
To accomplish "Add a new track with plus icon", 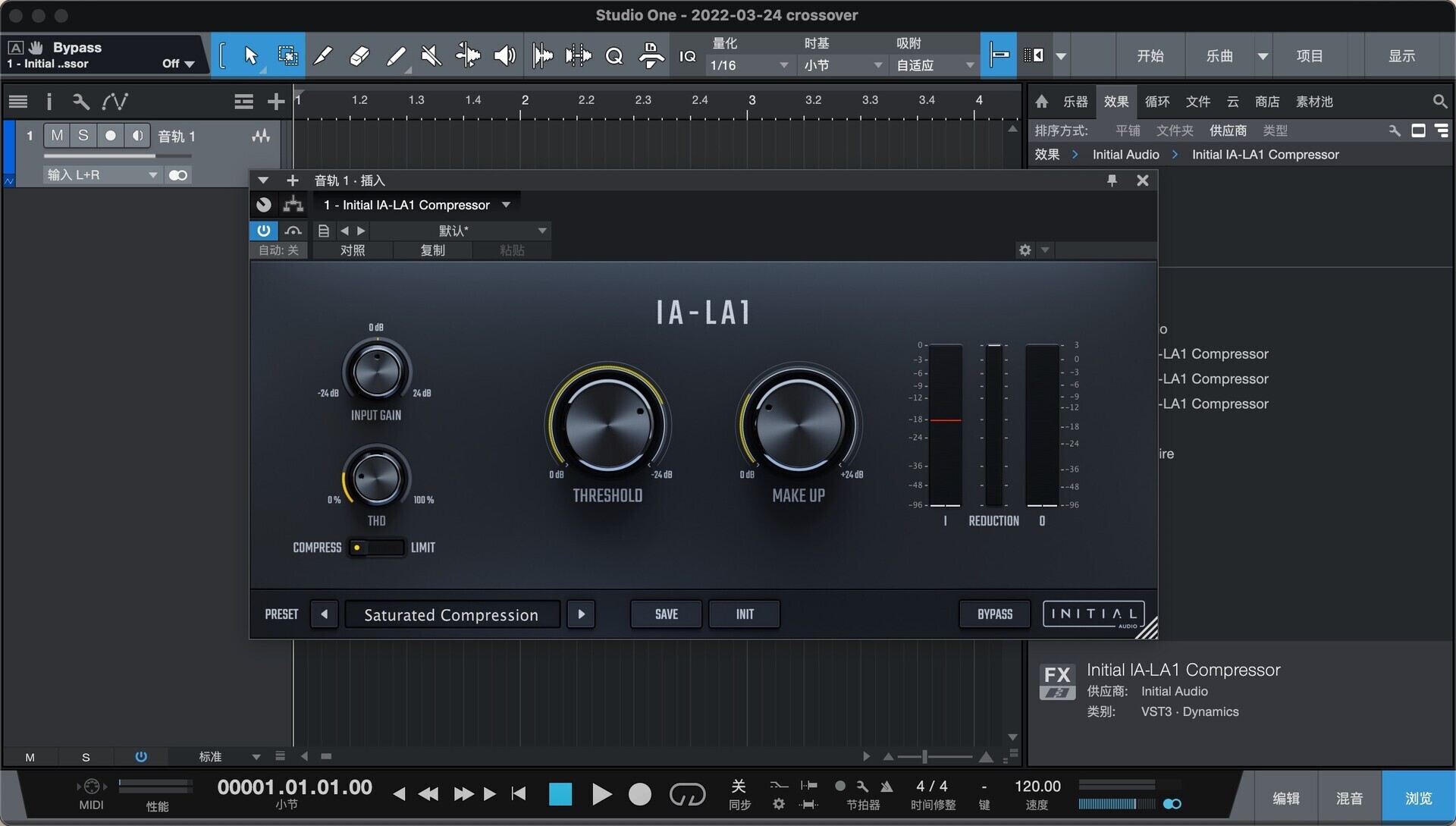I will [x=276, y=102].
